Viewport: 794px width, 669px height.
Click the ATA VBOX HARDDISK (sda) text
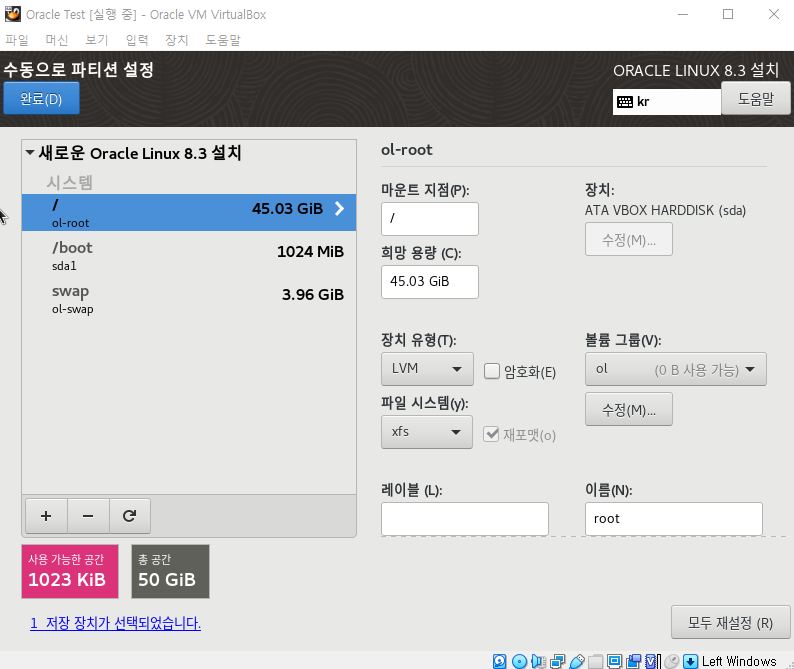point(665,210)
